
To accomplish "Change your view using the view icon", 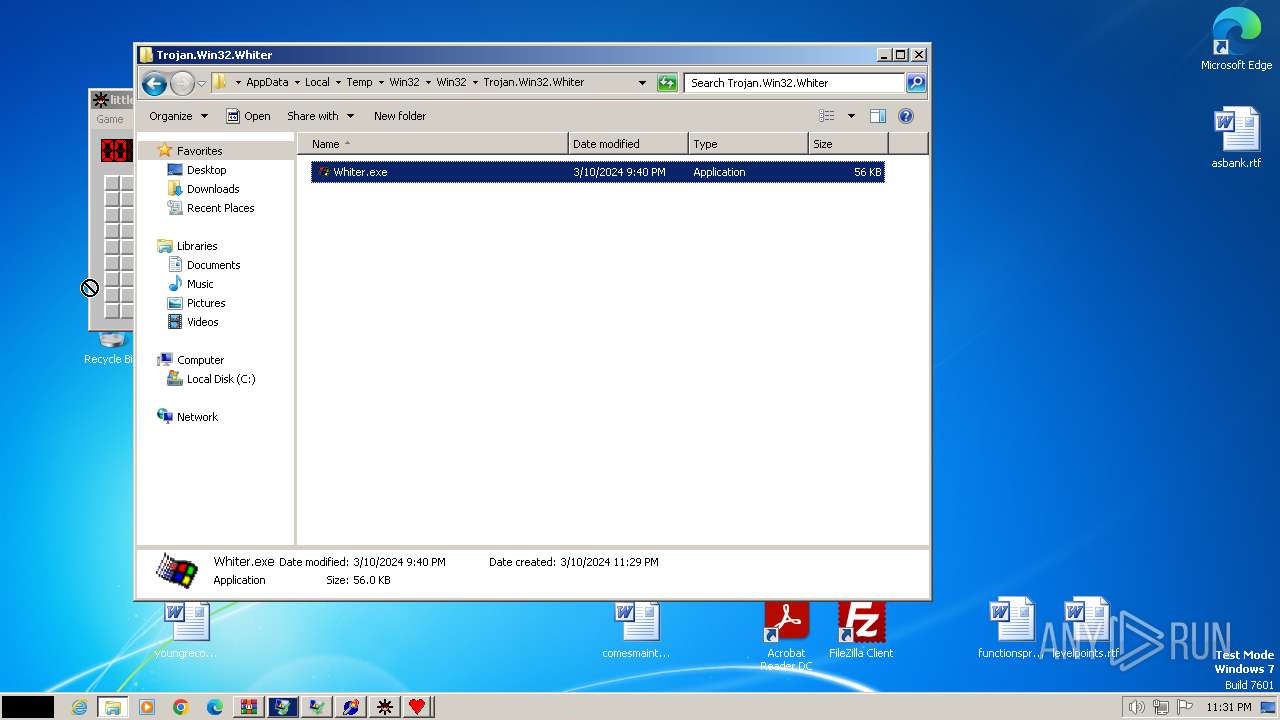I will [x=827, y=116].
